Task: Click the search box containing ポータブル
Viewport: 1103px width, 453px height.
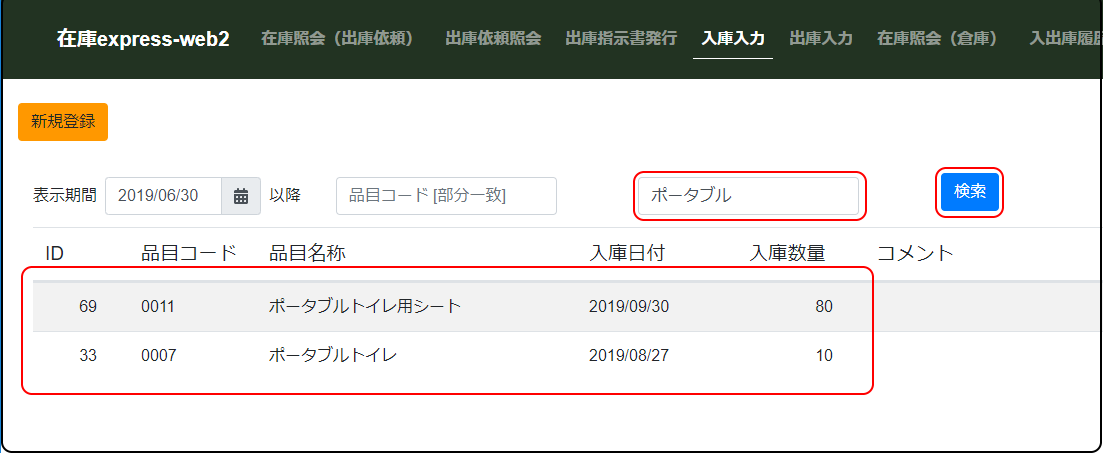Action: (x=748, y=196)
